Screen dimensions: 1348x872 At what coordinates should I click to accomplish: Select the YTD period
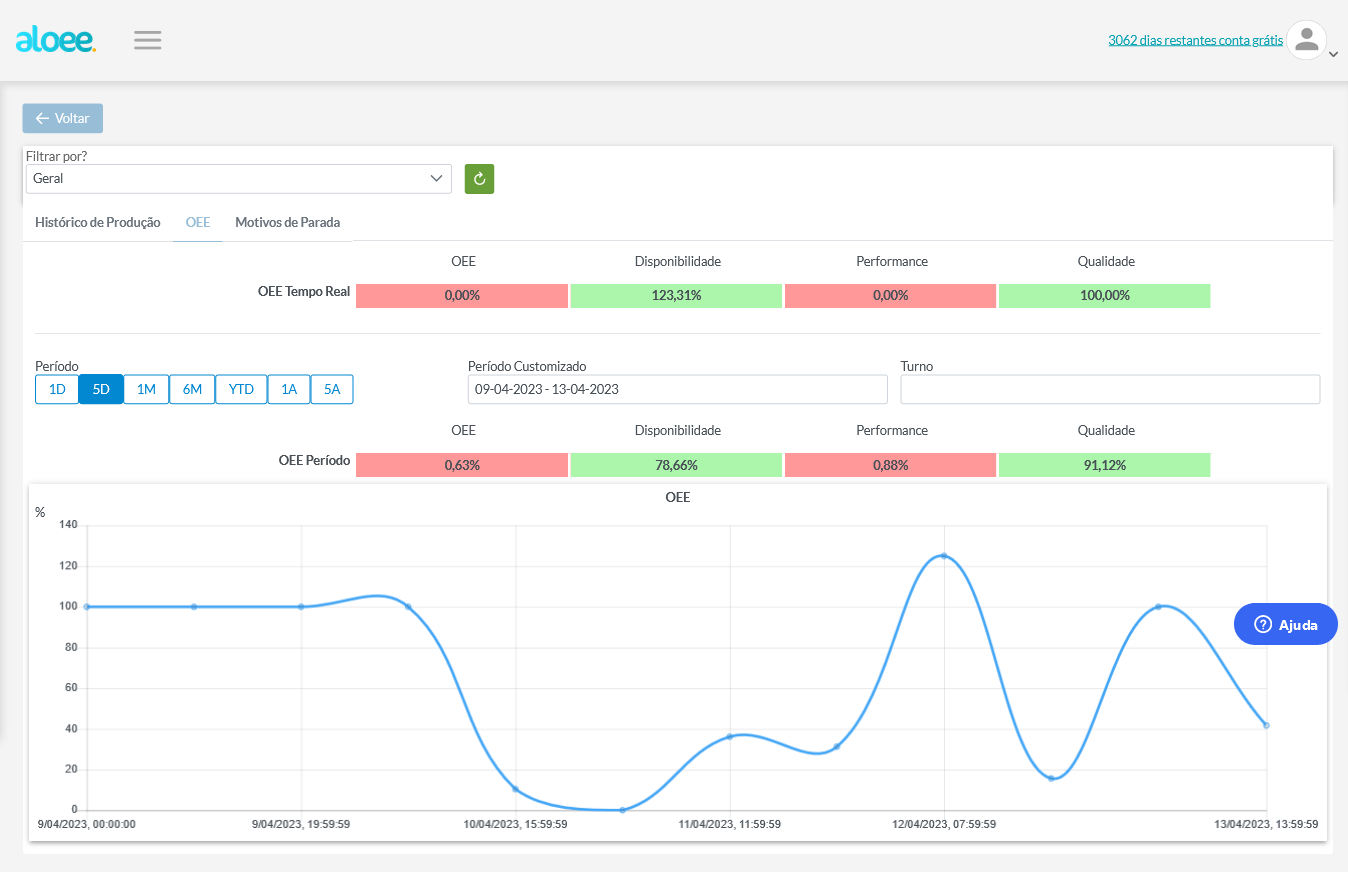pyautogui.click(x=241, y=389)
